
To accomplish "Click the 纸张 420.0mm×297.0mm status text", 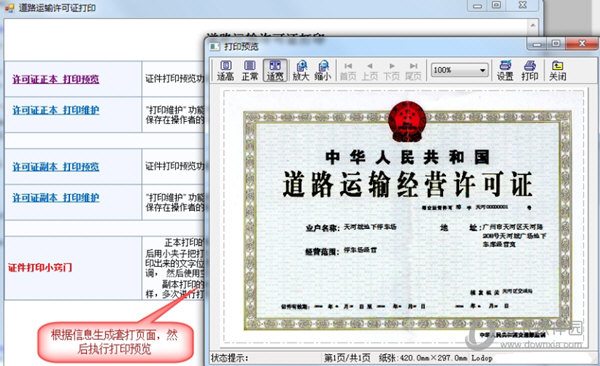I will click(x=423, y=358).
